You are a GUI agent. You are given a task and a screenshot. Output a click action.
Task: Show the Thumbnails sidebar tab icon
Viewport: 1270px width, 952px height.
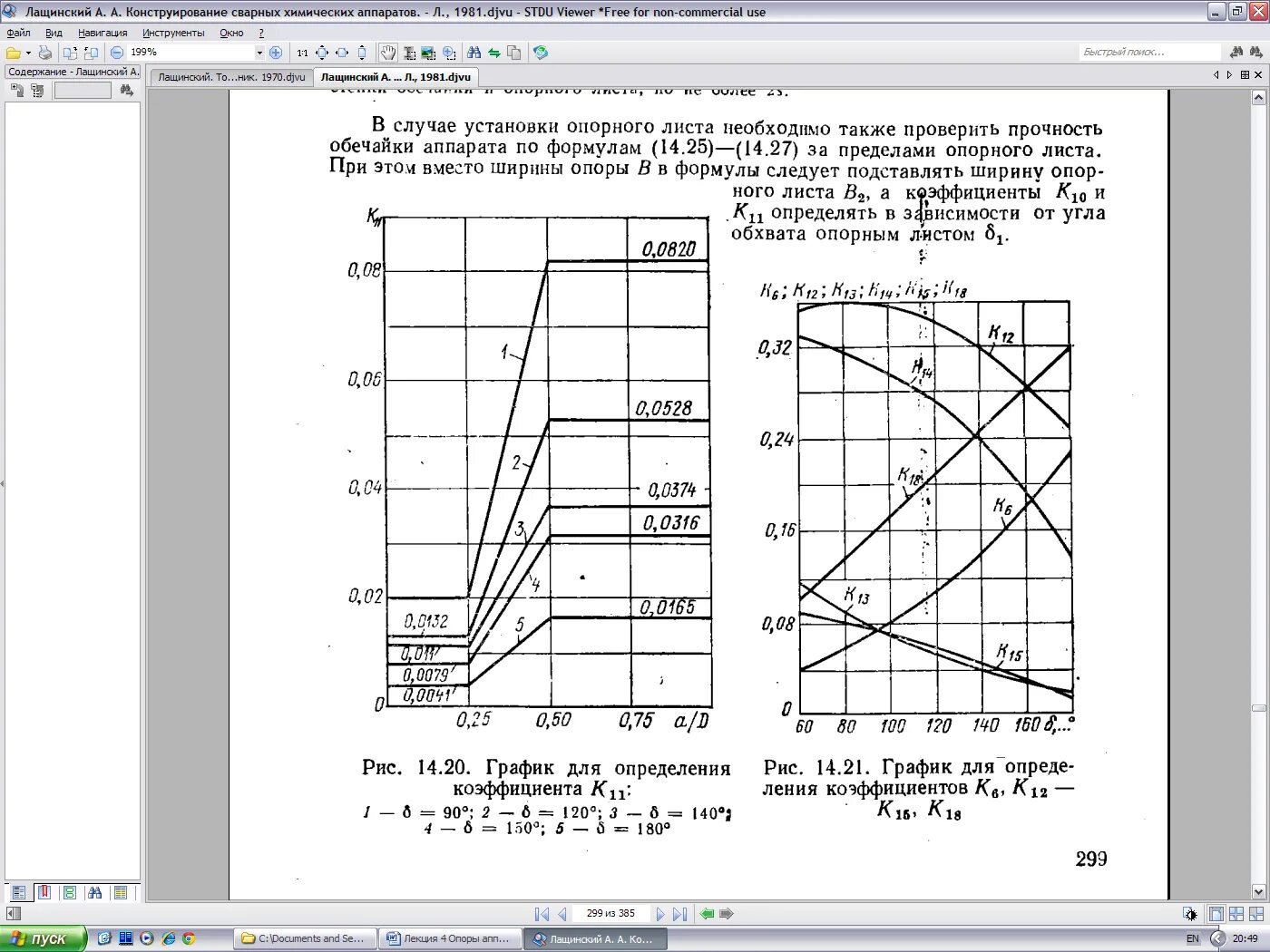tap(70, 893)
